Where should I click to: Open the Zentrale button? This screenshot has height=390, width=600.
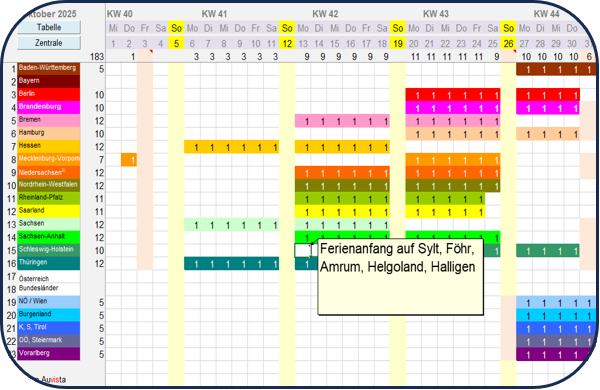tap(49, 43)
